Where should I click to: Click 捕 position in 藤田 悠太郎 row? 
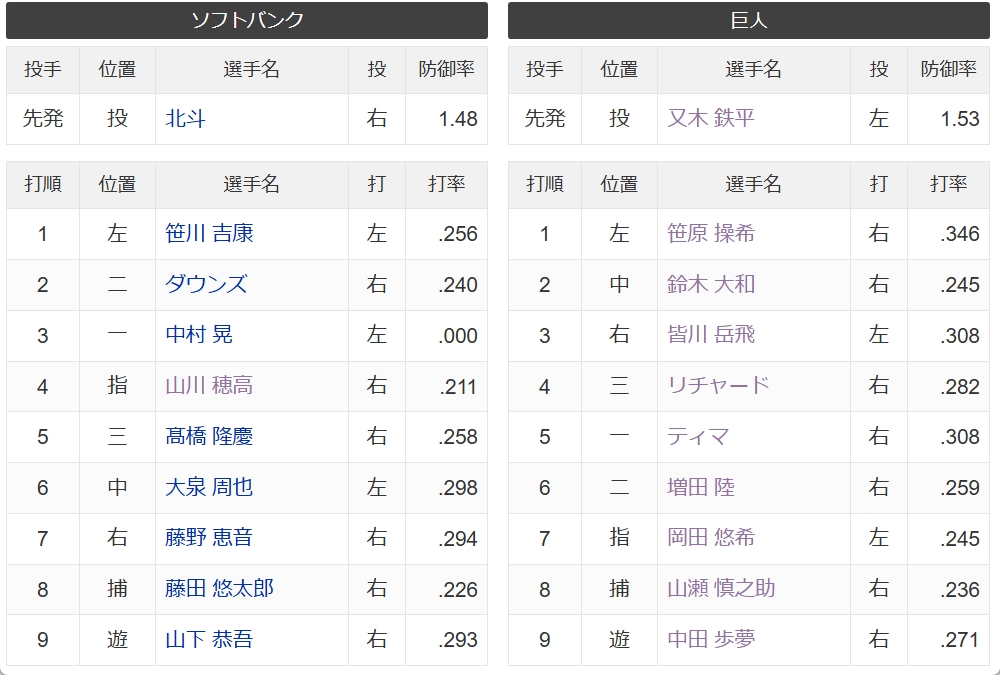click(x=117, y=589)
